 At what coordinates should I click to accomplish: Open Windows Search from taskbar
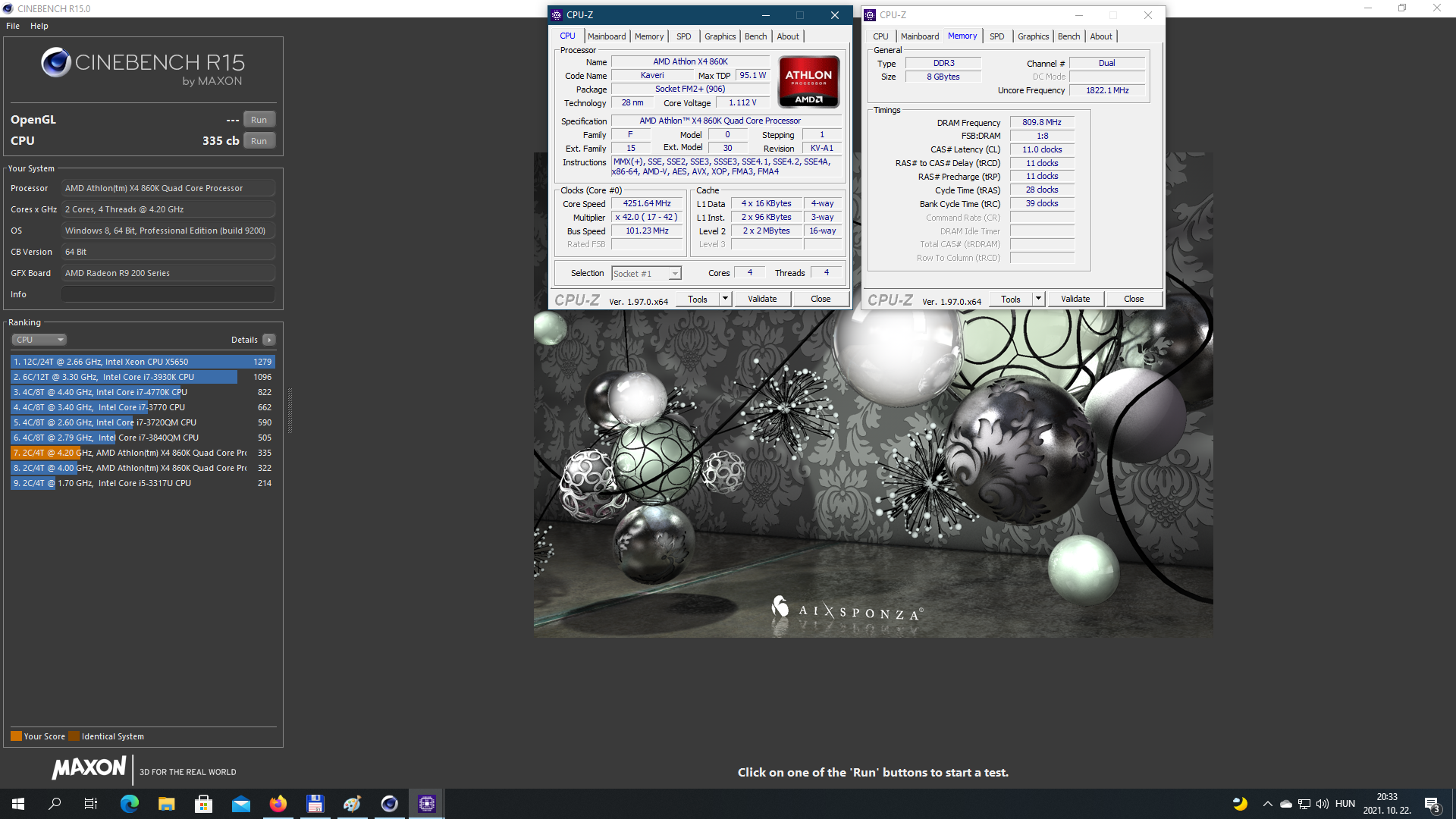55,804
